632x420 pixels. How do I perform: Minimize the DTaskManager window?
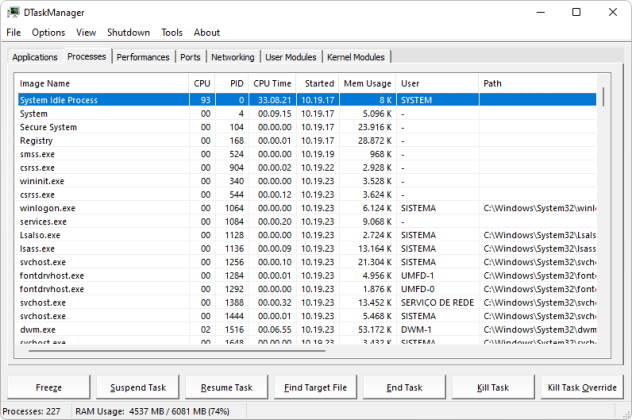tap(541, 12)
